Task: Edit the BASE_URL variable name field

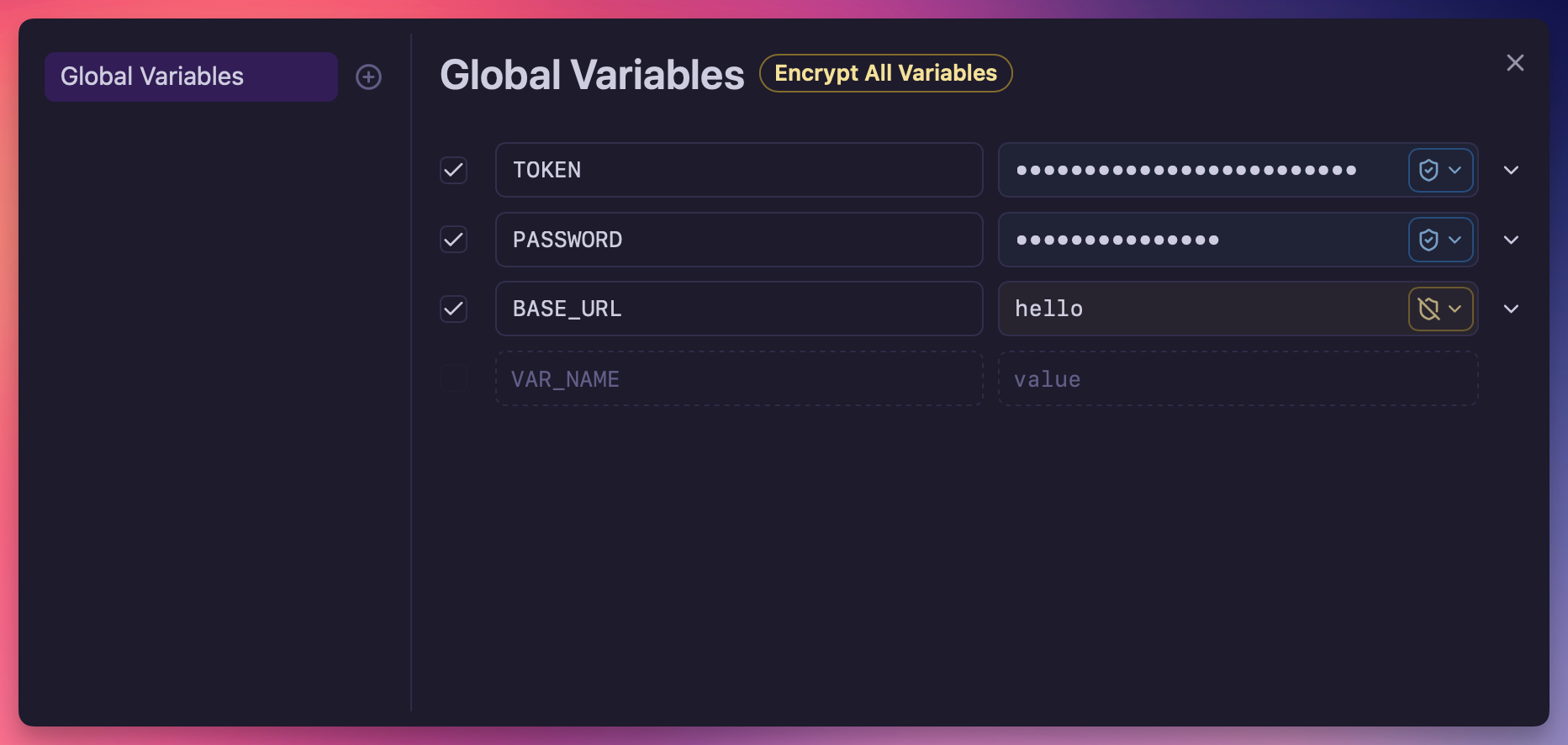Action: click(738, 309)
